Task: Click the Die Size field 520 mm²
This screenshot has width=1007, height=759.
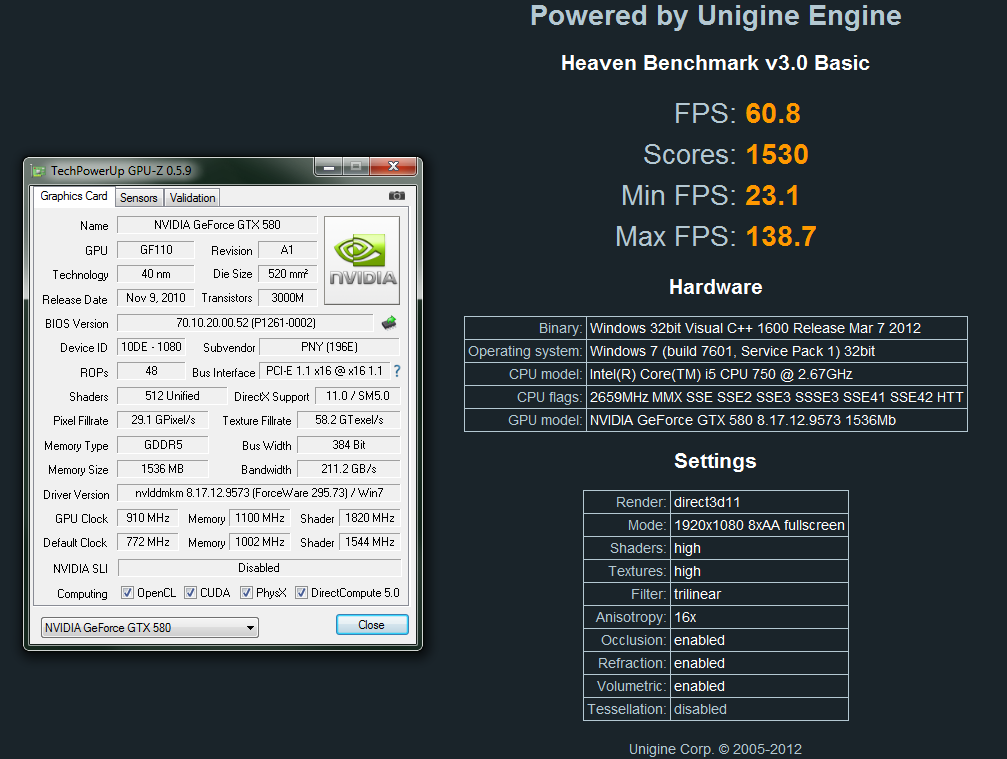Action: (288, 274)
